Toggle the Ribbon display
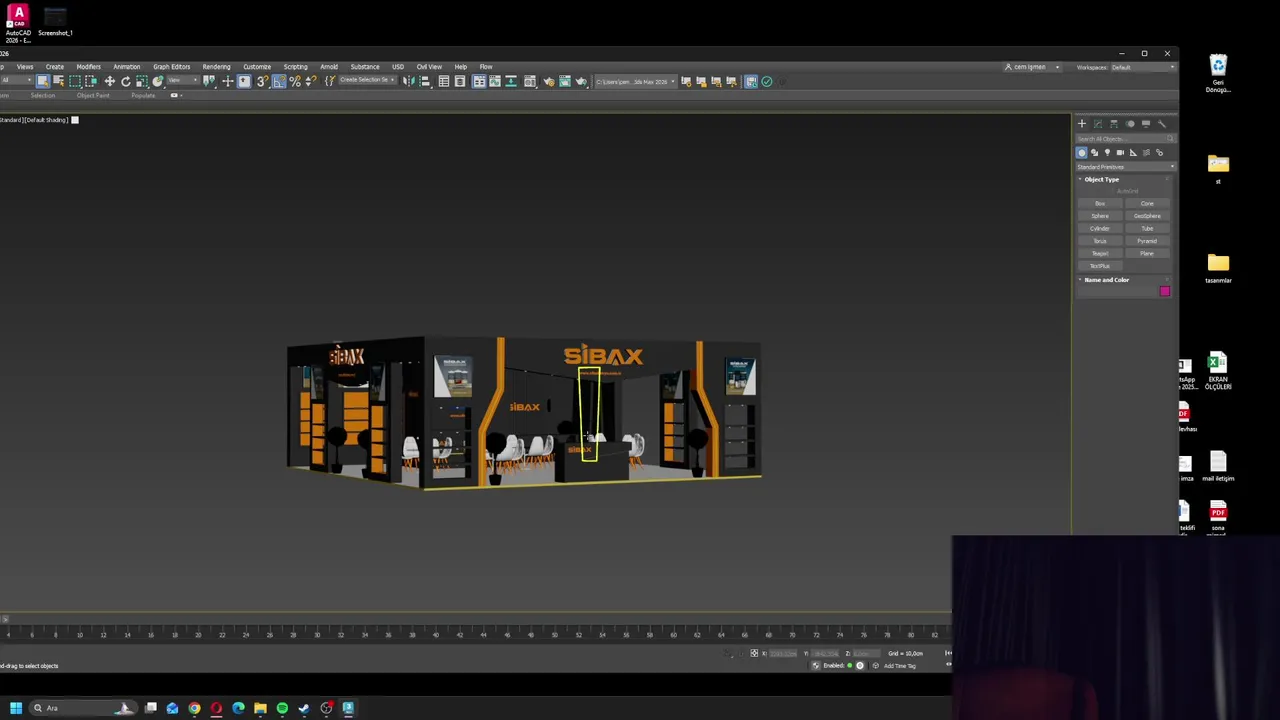Screen dimensions: 1280x720 pyautogui.click(x=479, y=82)
